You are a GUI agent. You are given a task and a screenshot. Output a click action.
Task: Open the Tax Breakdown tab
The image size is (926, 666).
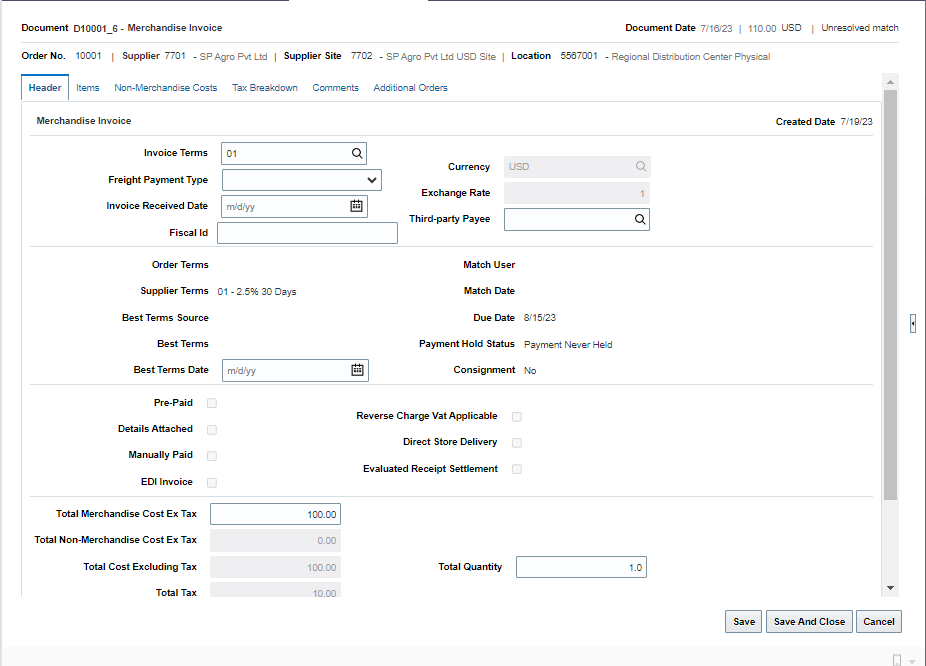[264, 87]
